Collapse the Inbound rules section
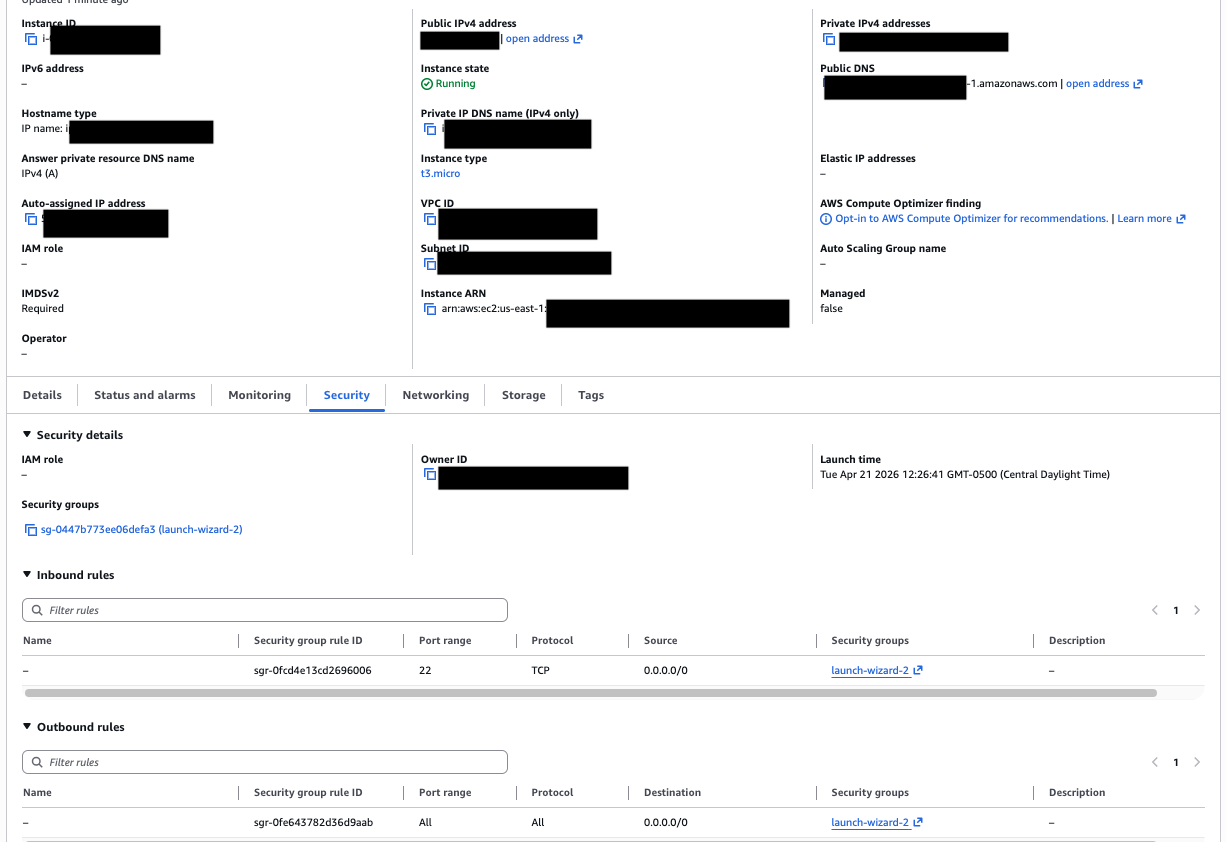 tap(27, 575)
